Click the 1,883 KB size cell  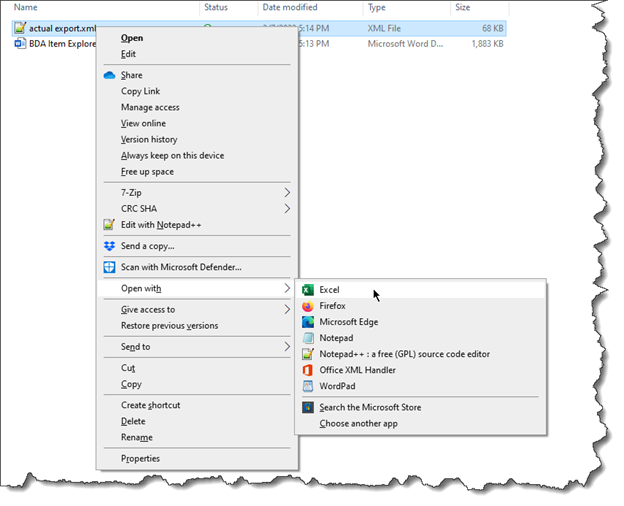(x=488, y=44)
